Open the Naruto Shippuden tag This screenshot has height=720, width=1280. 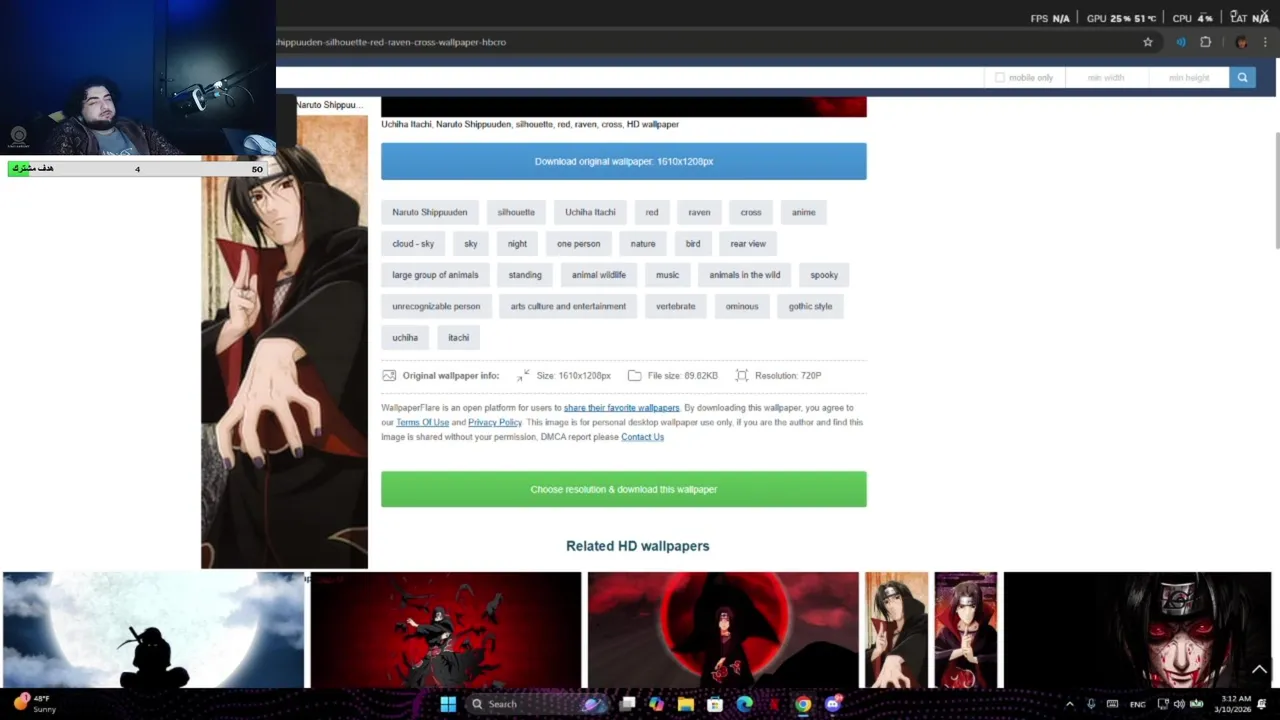click(x=429, y=212)
